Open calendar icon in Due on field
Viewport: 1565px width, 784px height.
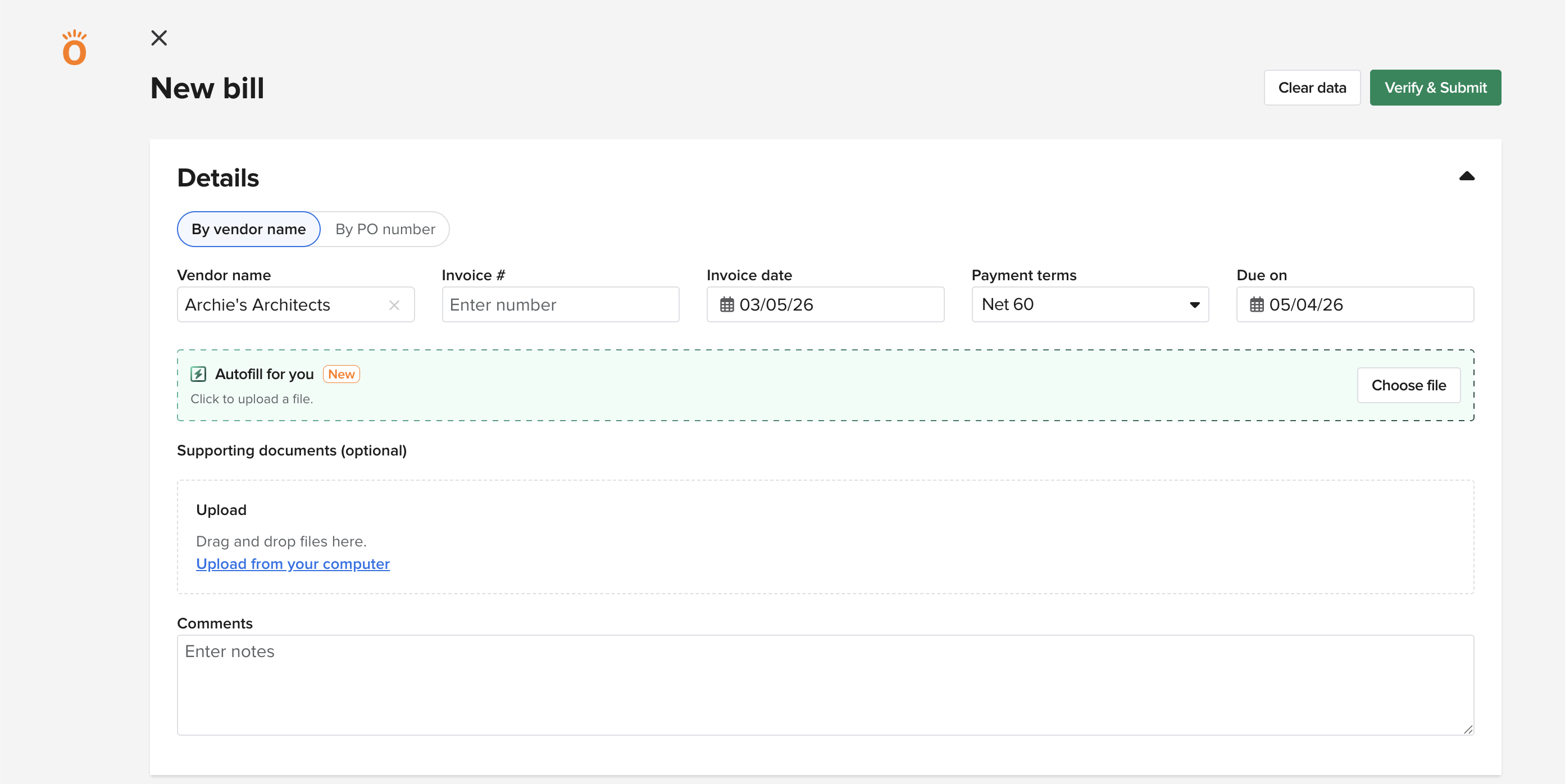pos(1257,305)
